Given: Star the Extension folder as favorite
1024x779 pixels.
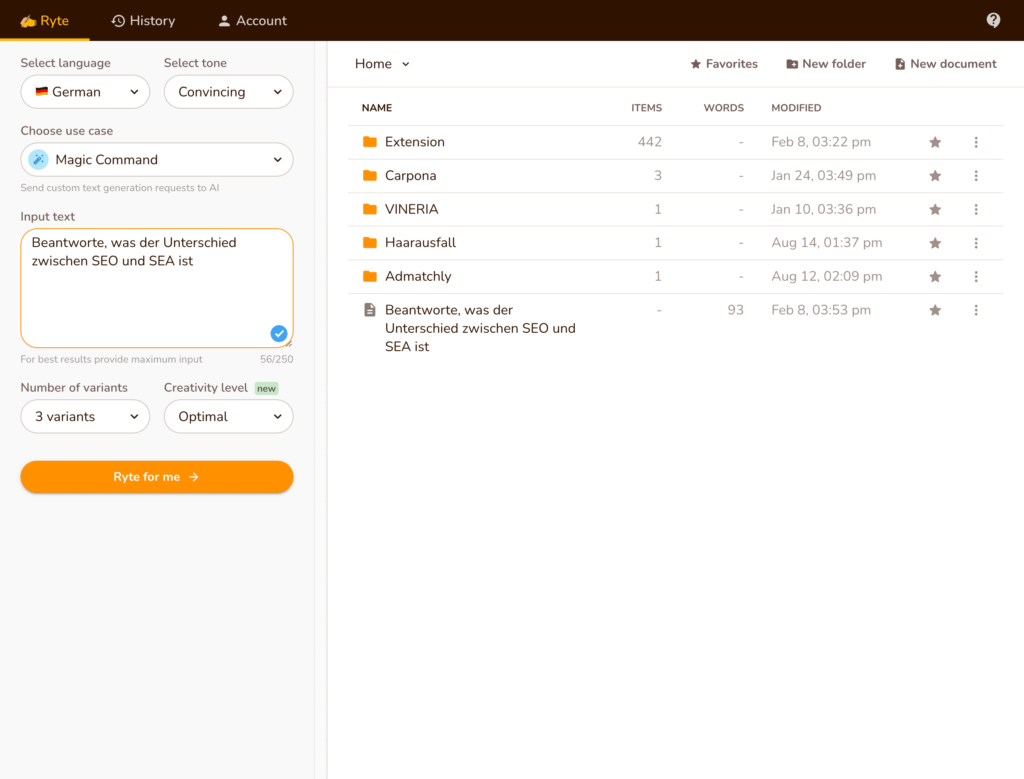Looking at the screenshot, I should coord(935,142).
